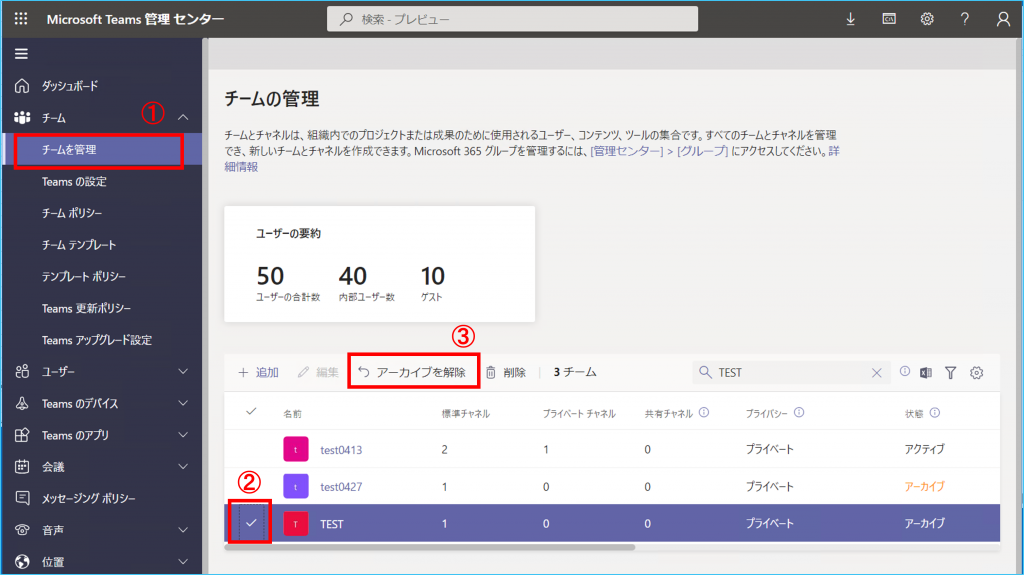Click the アーカイブを解除 button
Viewport: 1024px width, 575px height.
(x=413, y=372)
